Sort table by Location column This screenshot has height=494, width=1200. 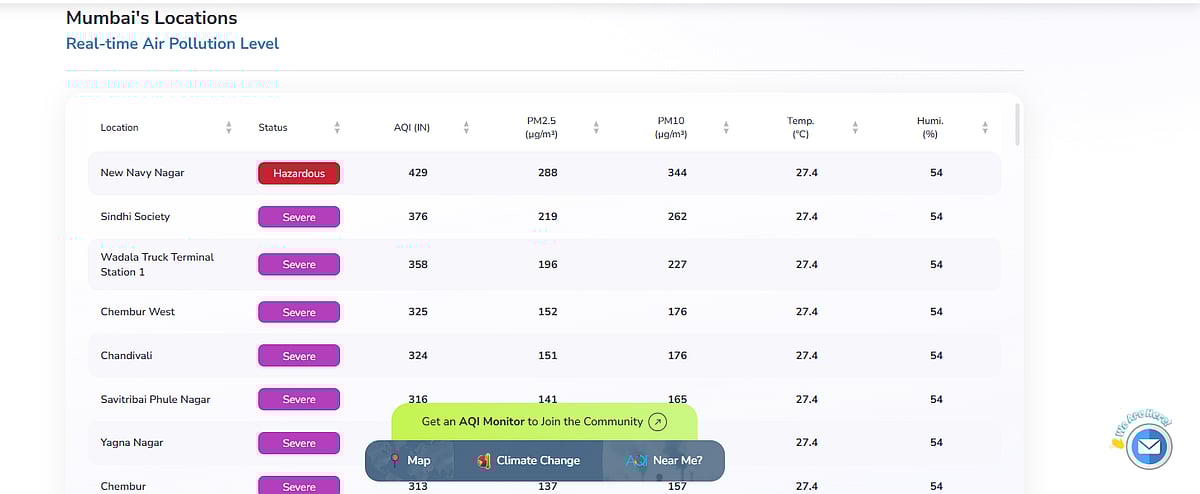tap(228, 127)
